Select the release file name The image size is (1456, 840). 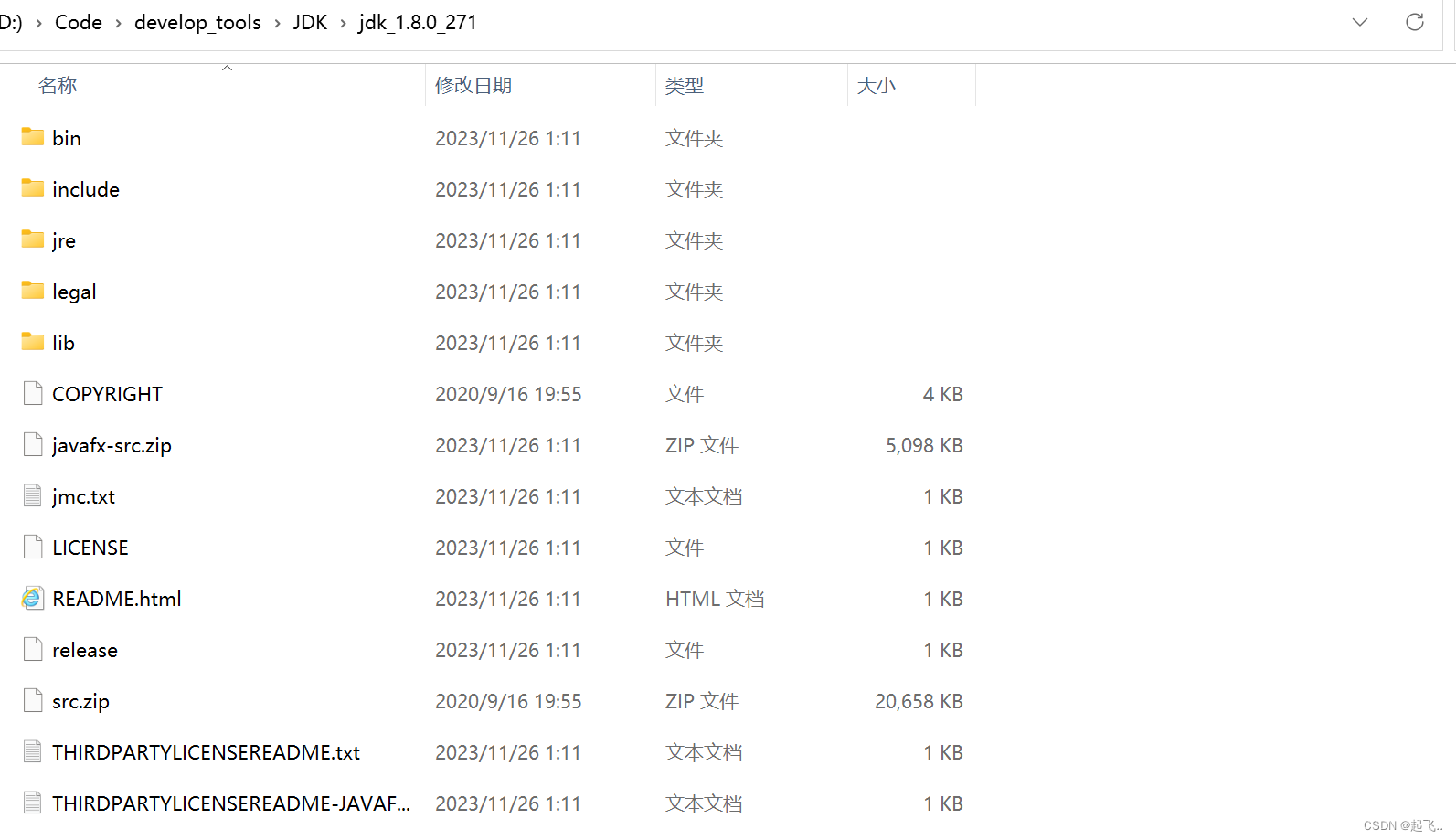(x=85, y=650)
